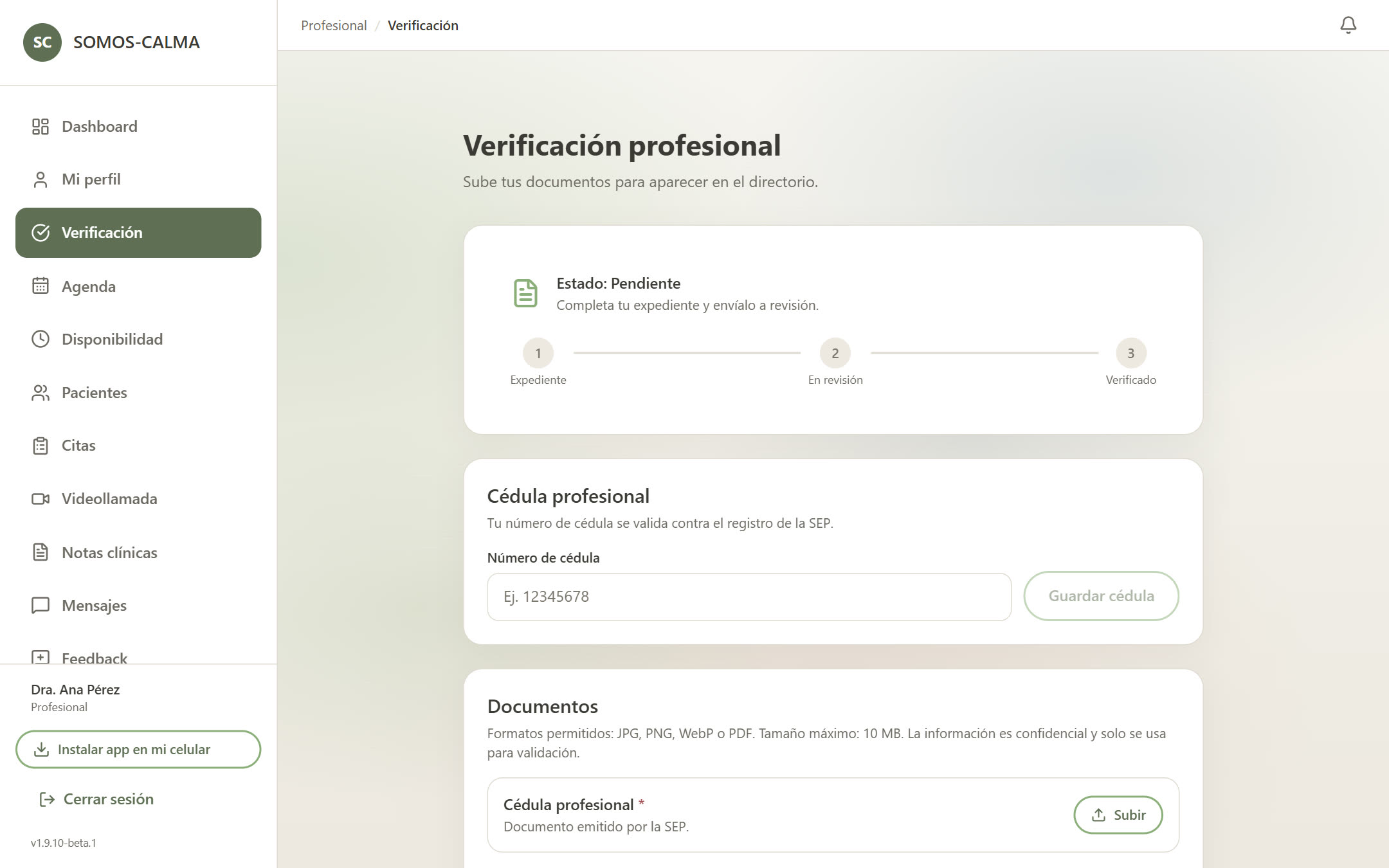Open Dashboard from the sidebar
The width and height of the screenshot is (1389, 868).
[x=138, y=127]
